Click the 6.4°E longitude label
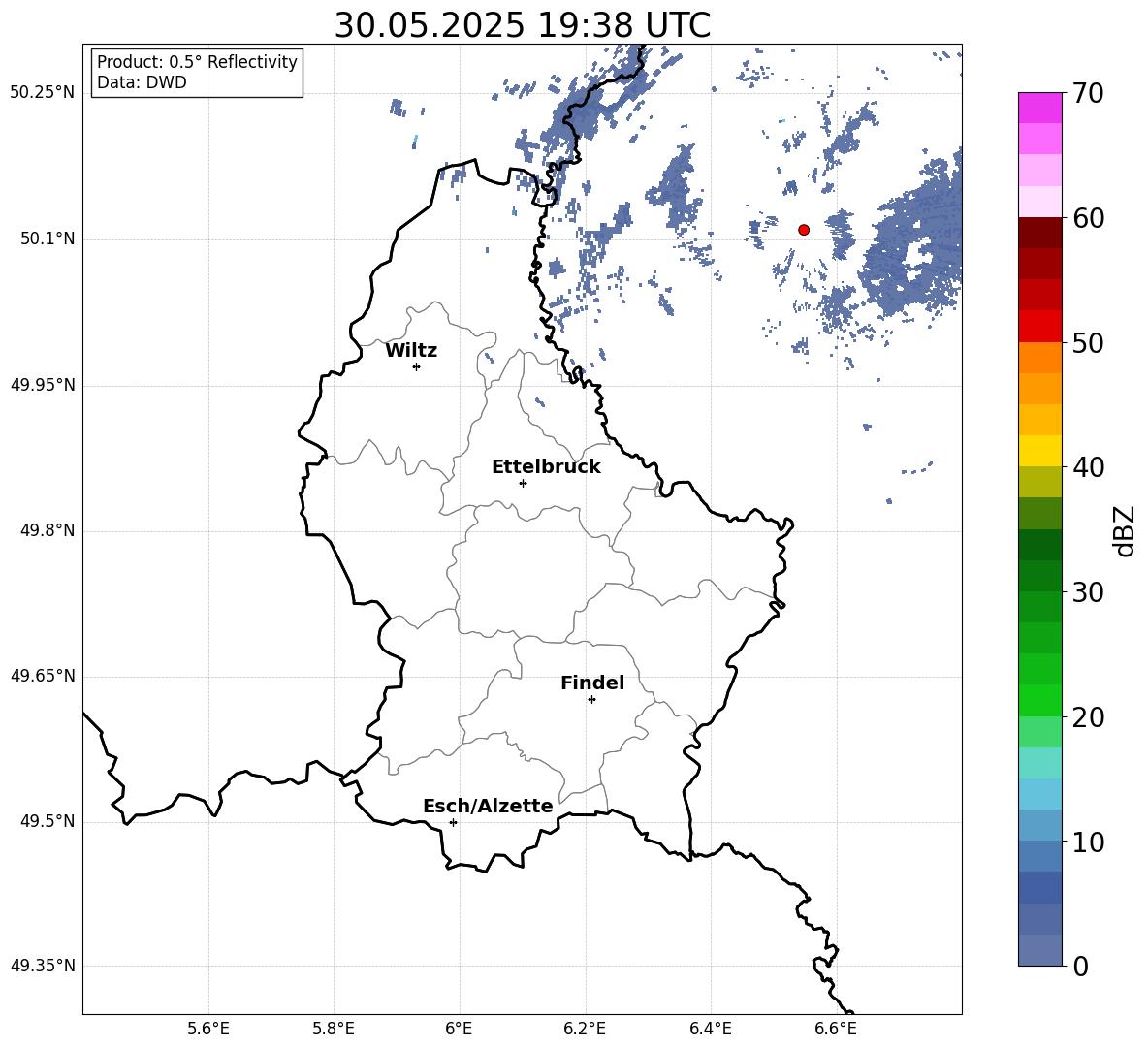 point(711,1029)
